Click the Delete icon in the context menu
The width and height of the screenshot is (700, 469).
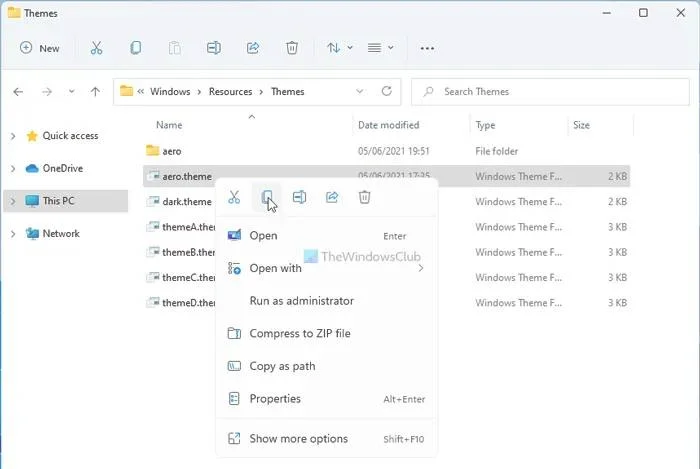pyautogui.click(x=364, y=197)
